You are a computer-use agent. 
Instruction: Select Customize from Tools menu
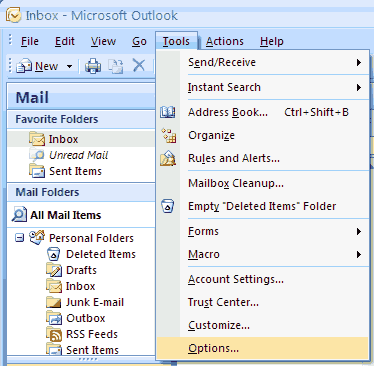[x=263, y=325]
